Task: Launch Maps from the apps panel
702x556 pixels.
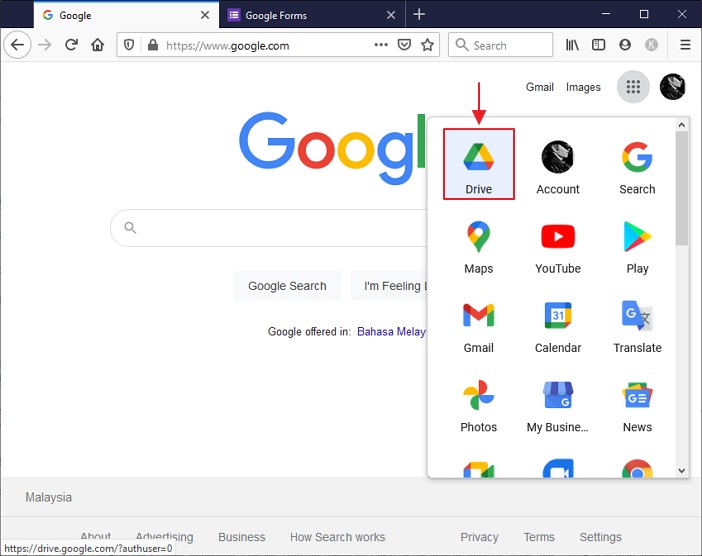Action: [479, 247]
